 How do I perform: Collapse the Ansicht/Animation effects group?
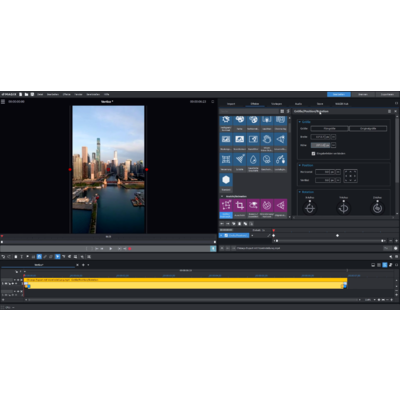(222, 196)
